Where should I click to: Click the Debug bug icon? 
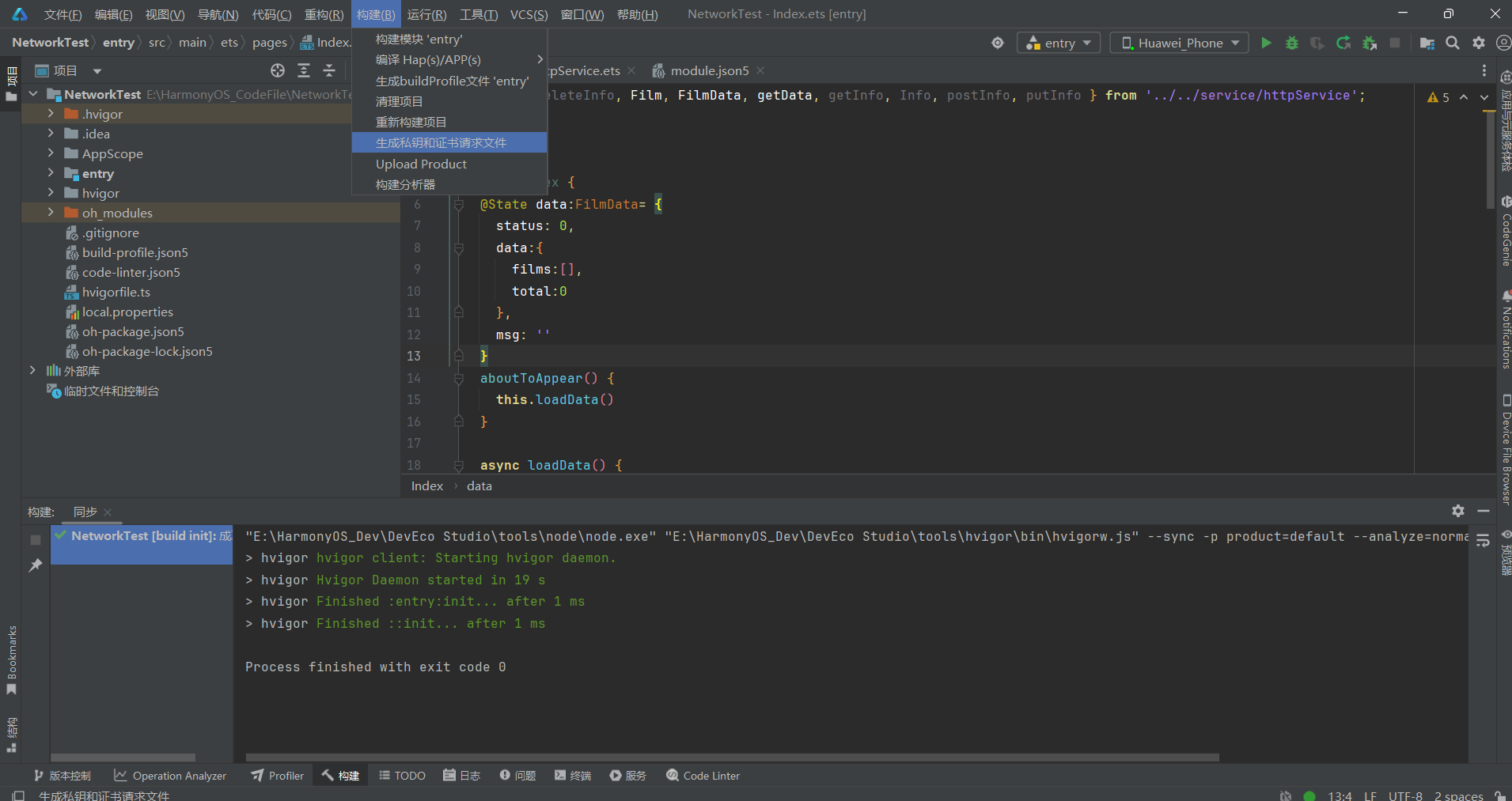pos(1292,43)
